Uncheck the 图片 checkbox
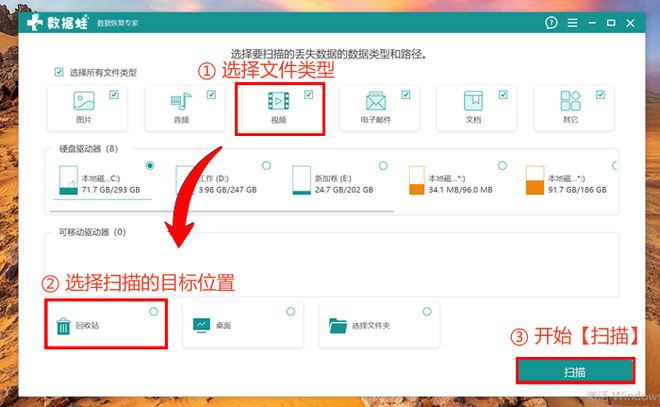Image resolution: width=660 pixels, height=407 pixels. [114, 94]
